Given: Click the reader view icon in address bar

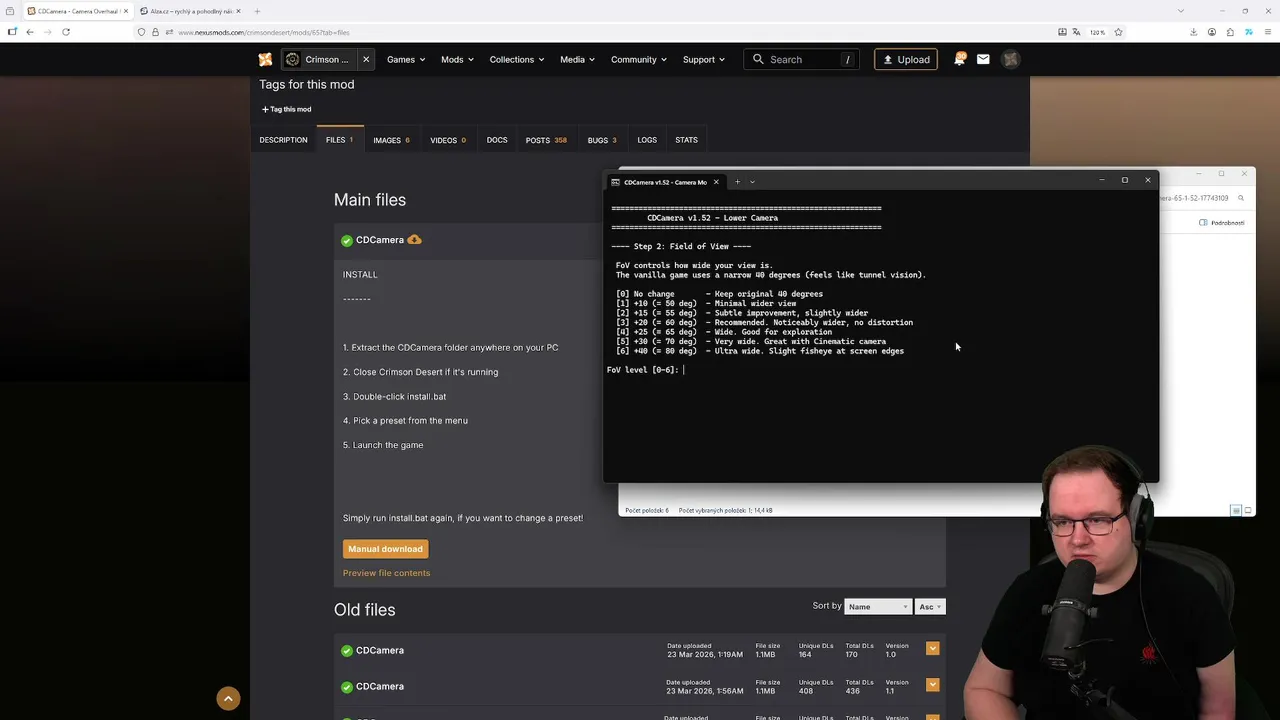Looking at the screenshot, I should coord(1062,32).
